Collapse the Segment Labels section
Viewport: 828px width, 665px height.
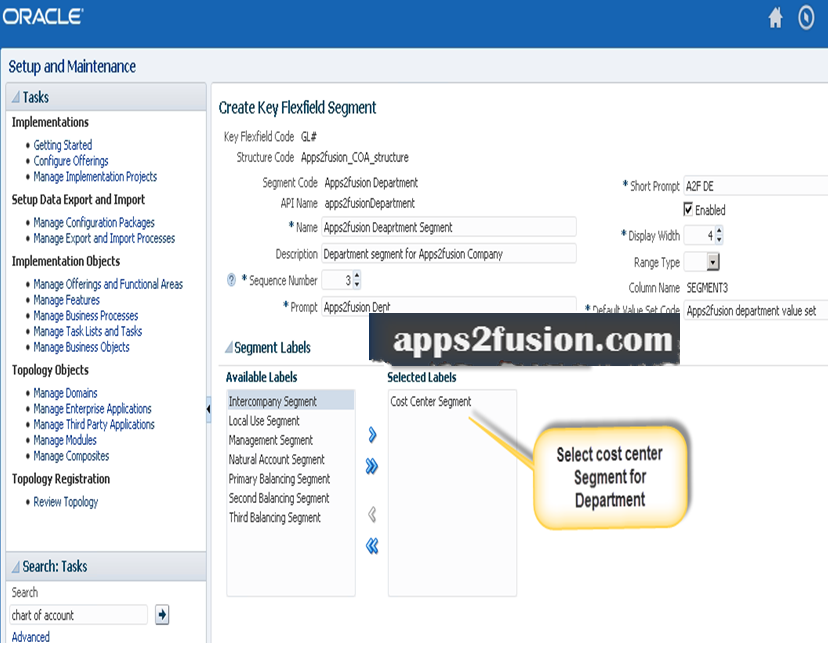point(229,348)
